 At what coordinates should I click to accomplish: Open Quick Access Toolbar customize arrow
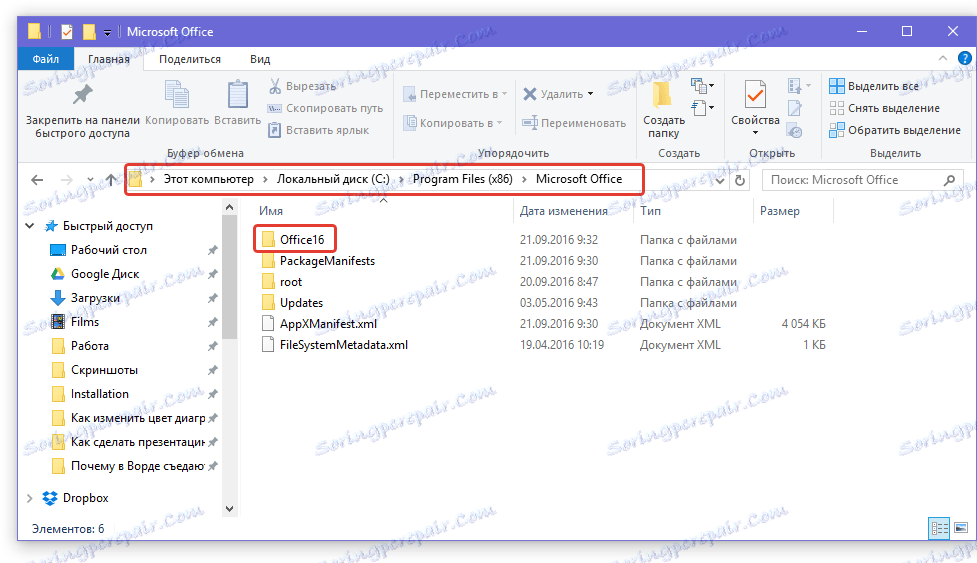click(x=107, y=32)
